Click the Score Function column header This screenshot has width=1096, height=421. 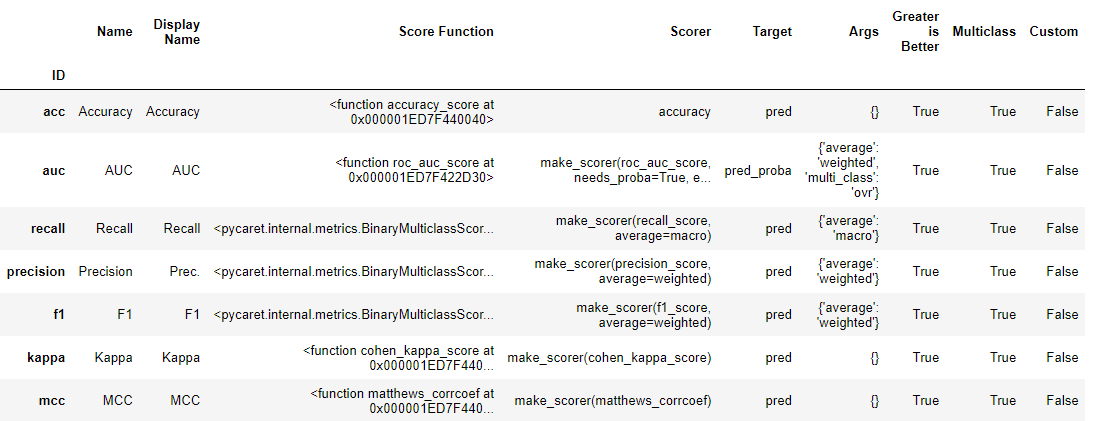446,31
